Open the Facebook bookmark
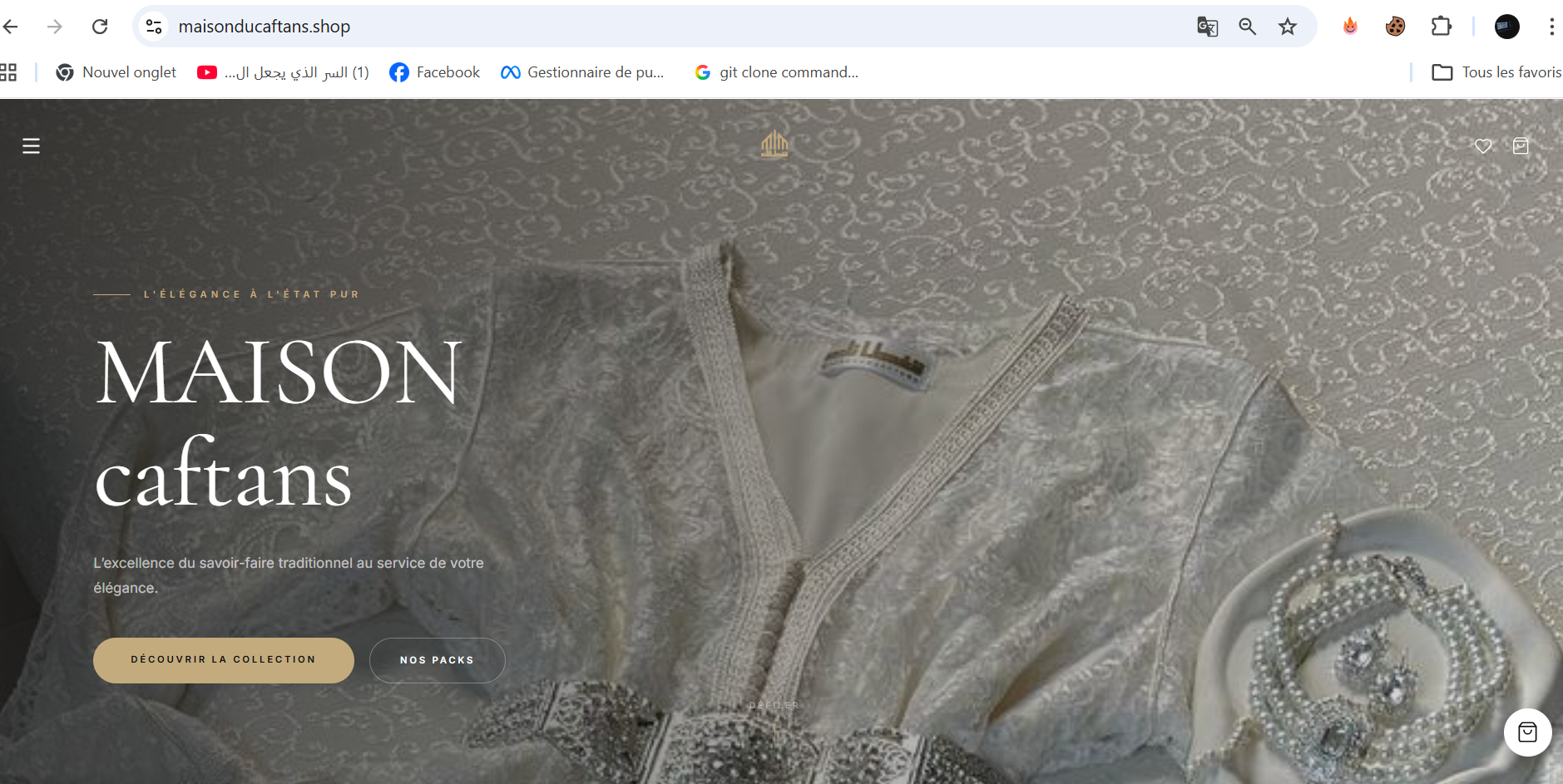The image size is (1563, 784). pyautogui.click(x=435, y=72)
